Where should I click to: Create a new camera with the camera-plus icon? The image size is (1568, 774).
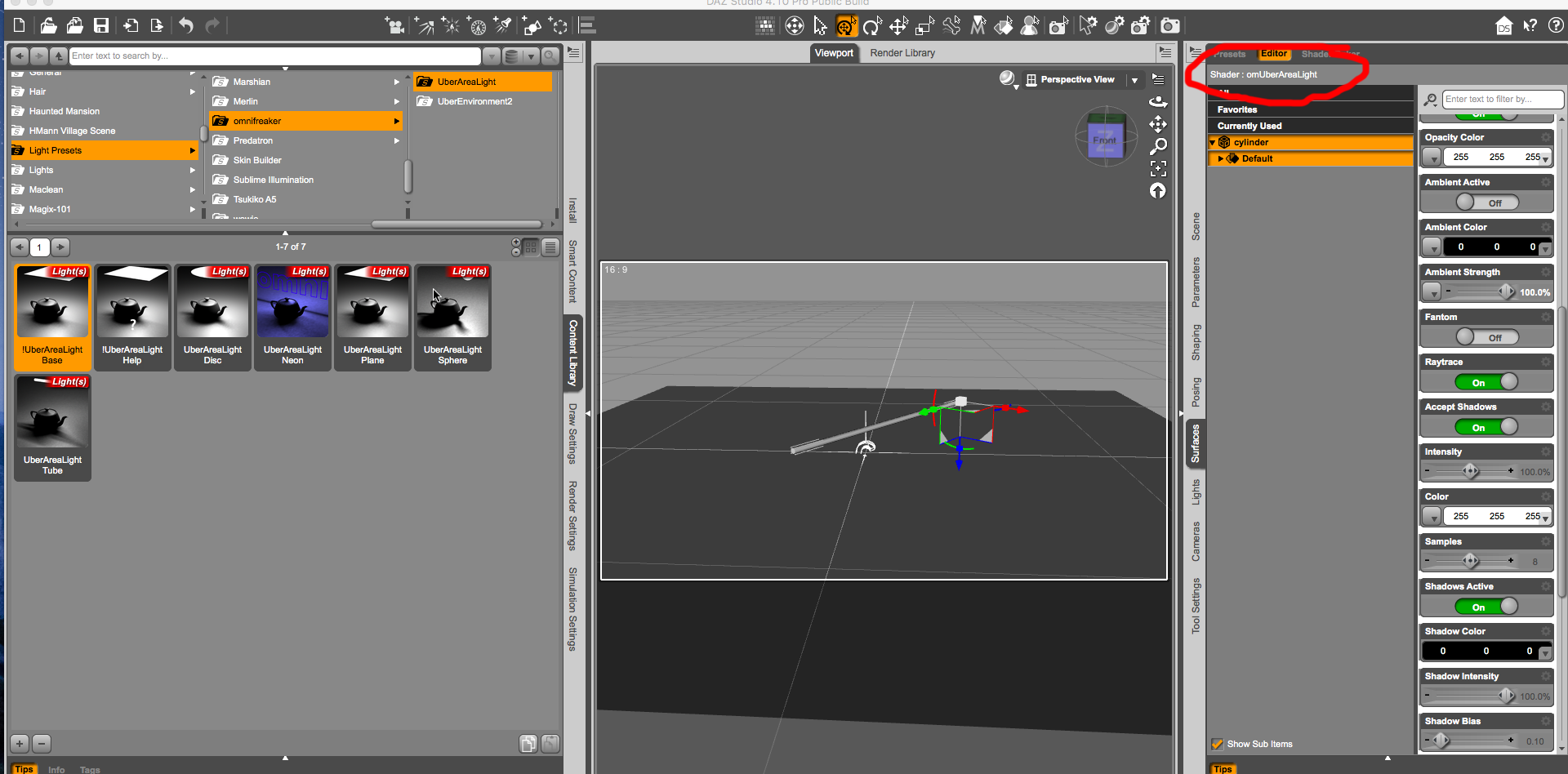click(x=395, y=26)
